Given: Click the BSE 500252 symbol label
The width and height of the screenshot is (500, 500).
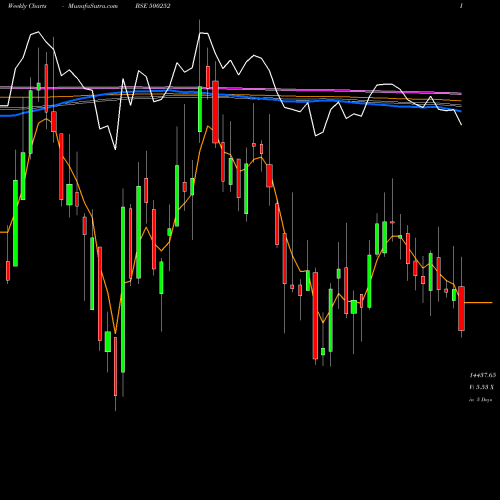Looking at the screenshot, I should [153, 6].
